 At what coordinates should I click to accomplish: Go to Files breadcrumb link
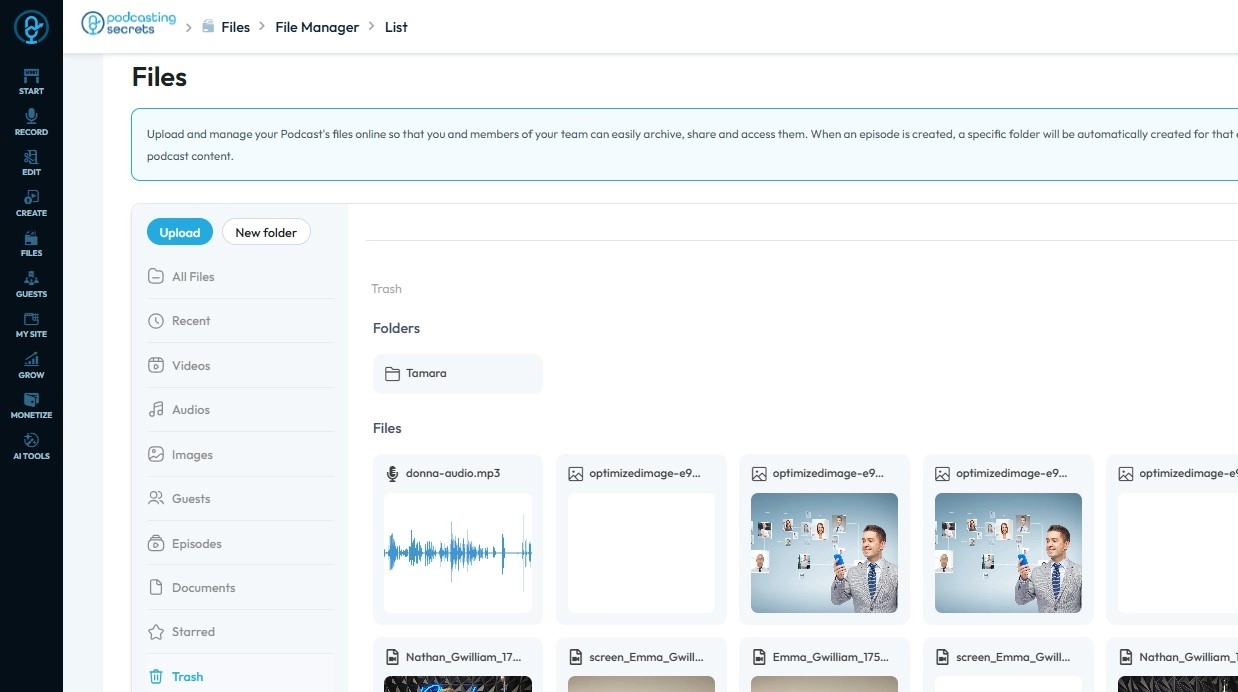[236, 27]
